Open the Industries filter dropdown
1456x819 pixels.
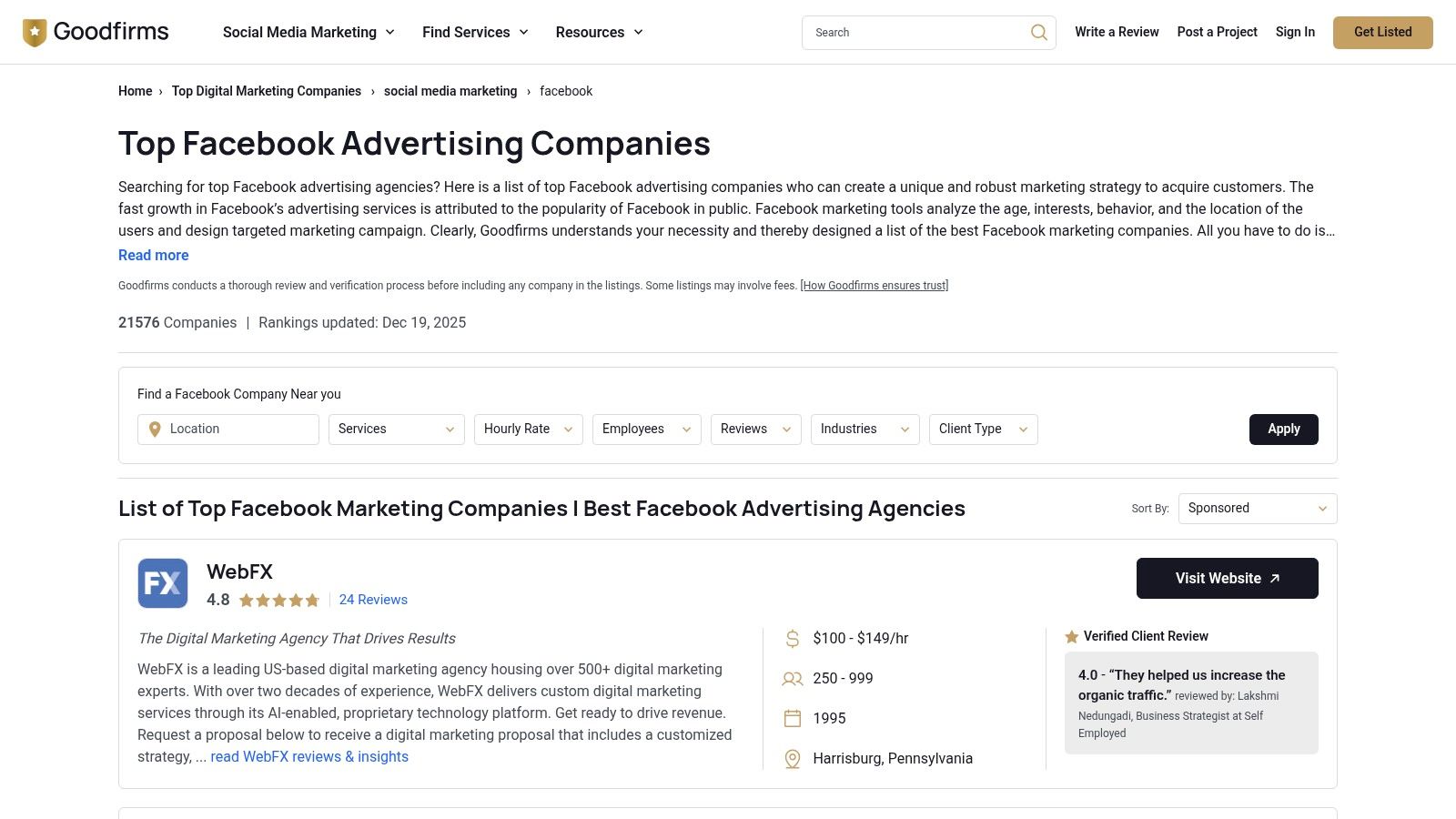863,429
